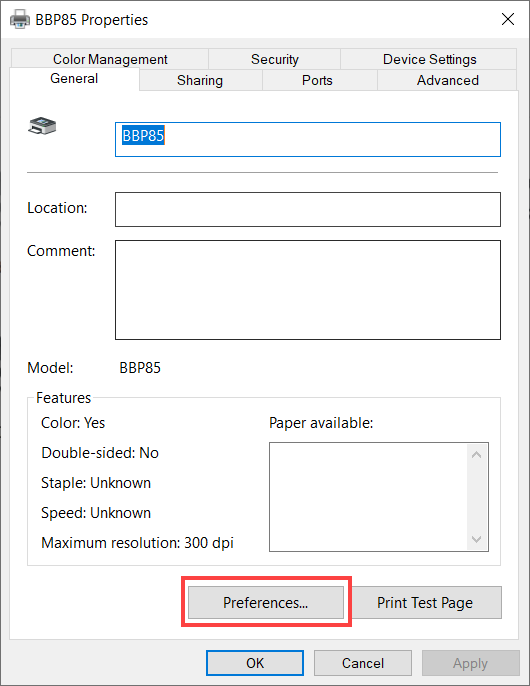Go to the Device Settings tab

(x=429, y=59)
